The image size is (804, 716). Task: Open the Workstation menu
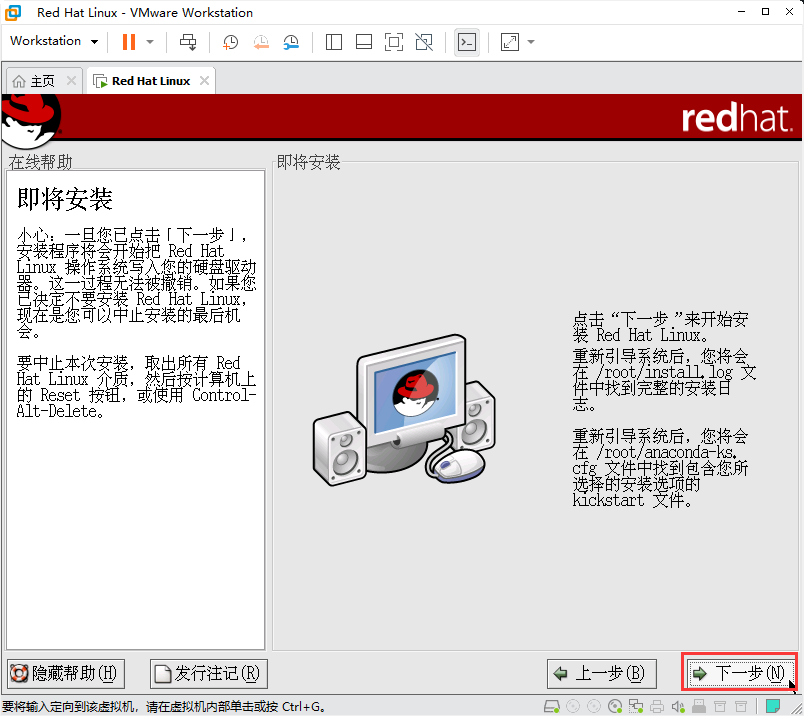click(54, 41)
